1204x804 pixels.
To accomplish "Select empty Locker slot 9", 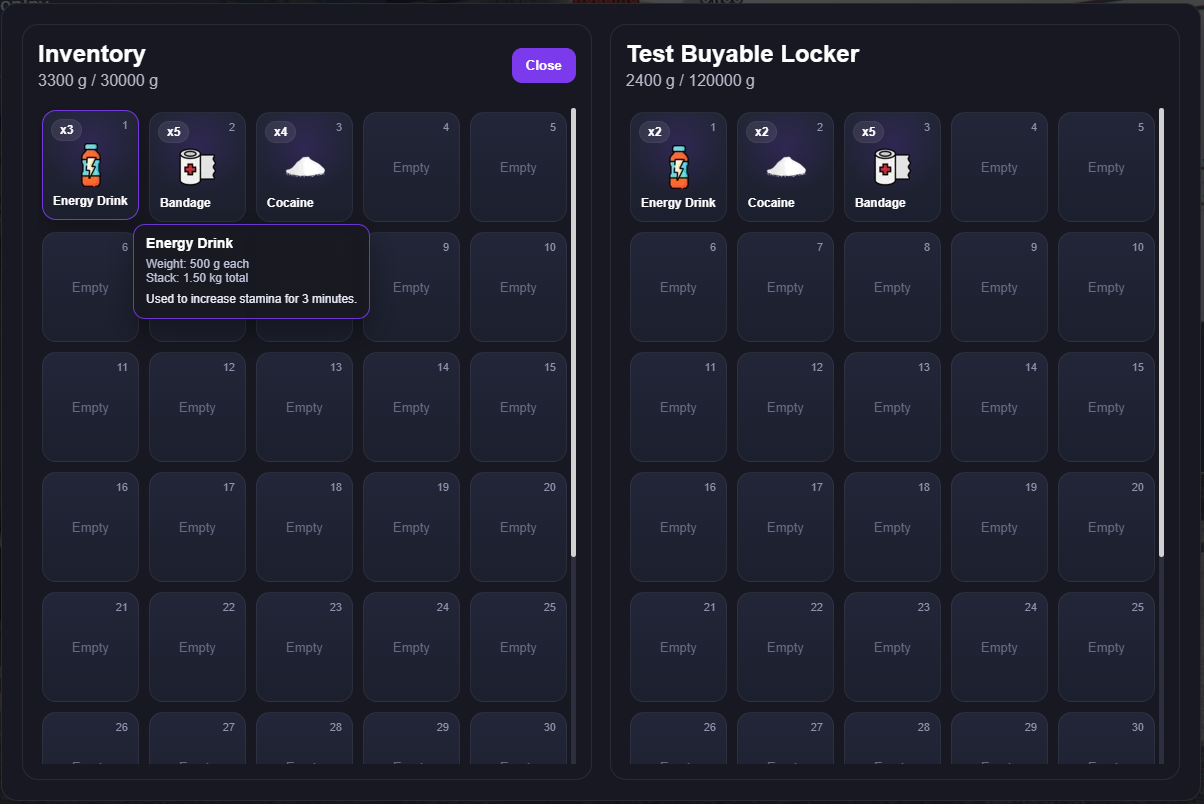I will click(x=999, y=287).
